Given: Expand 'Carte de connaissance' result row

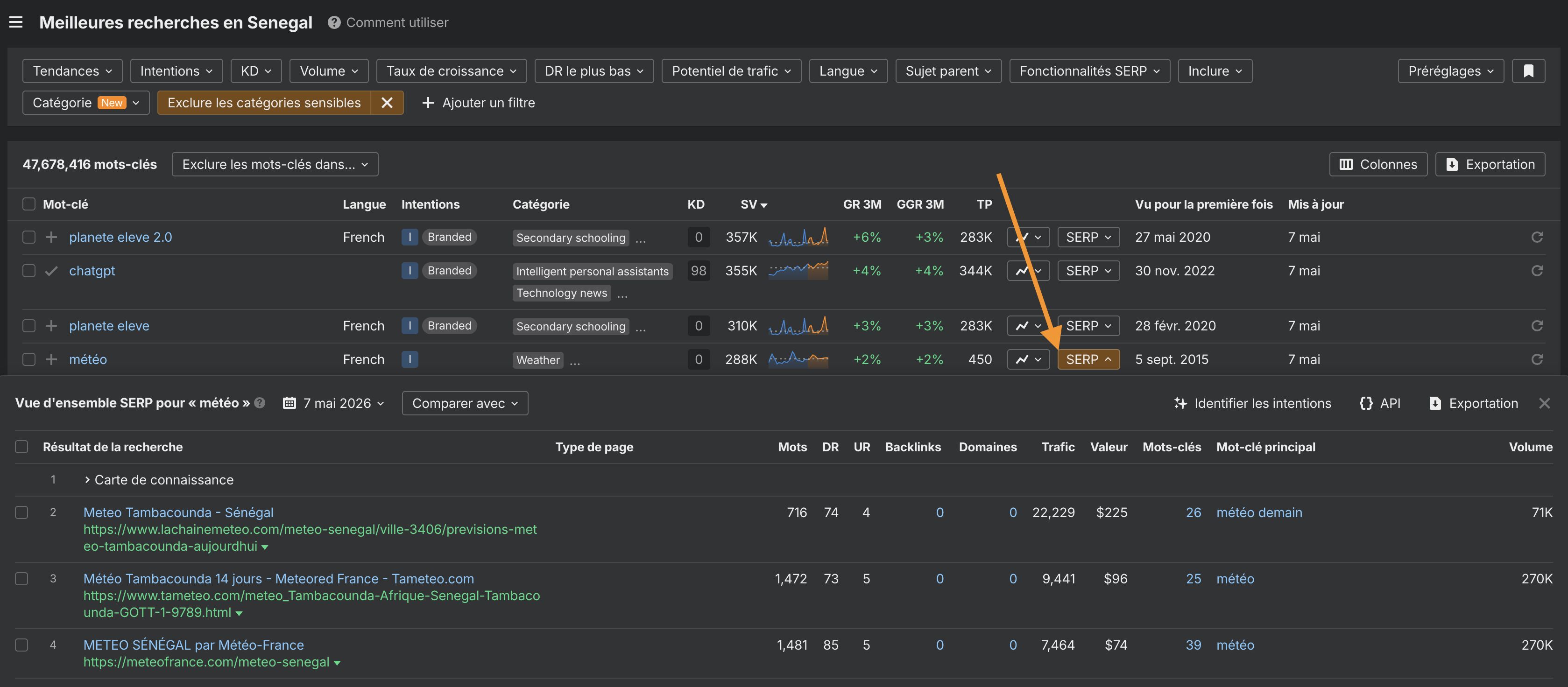Looking at the screenshot, I should point(159,480).
